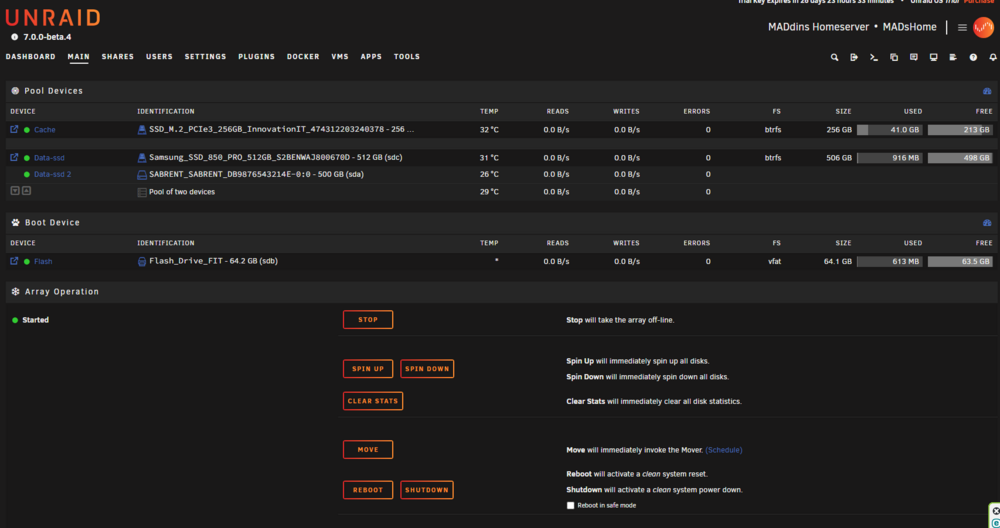Toggle help with the question mark icon
1000x528 pixels.
pyautogui.click(x=973, y=57)
